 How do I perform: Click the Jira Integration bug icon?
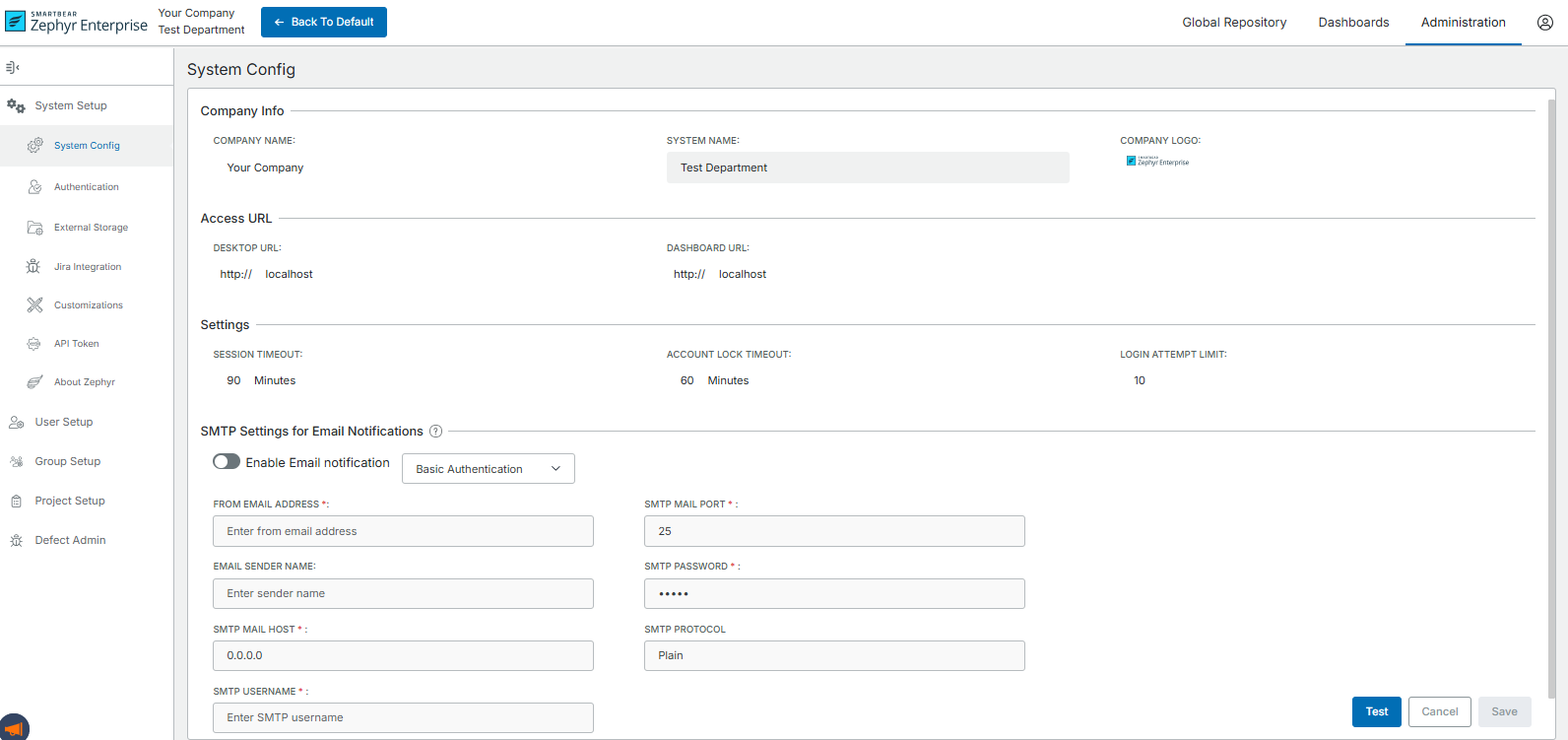click(x=33, y=267)
